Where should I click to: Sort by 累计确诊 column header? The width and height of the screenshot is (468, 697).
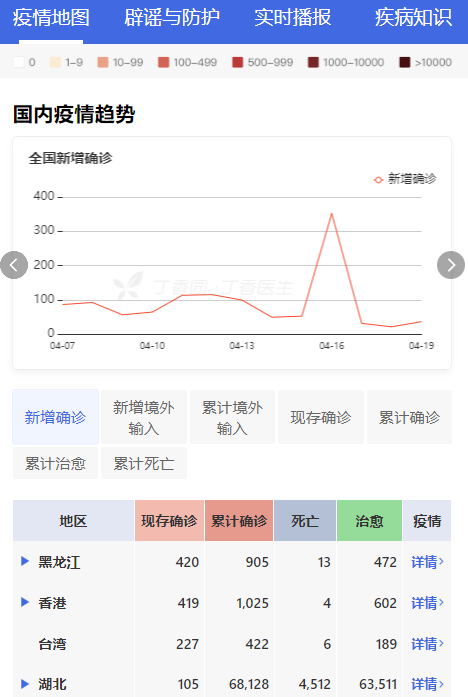pyautogui.click(x=239, y=521)
